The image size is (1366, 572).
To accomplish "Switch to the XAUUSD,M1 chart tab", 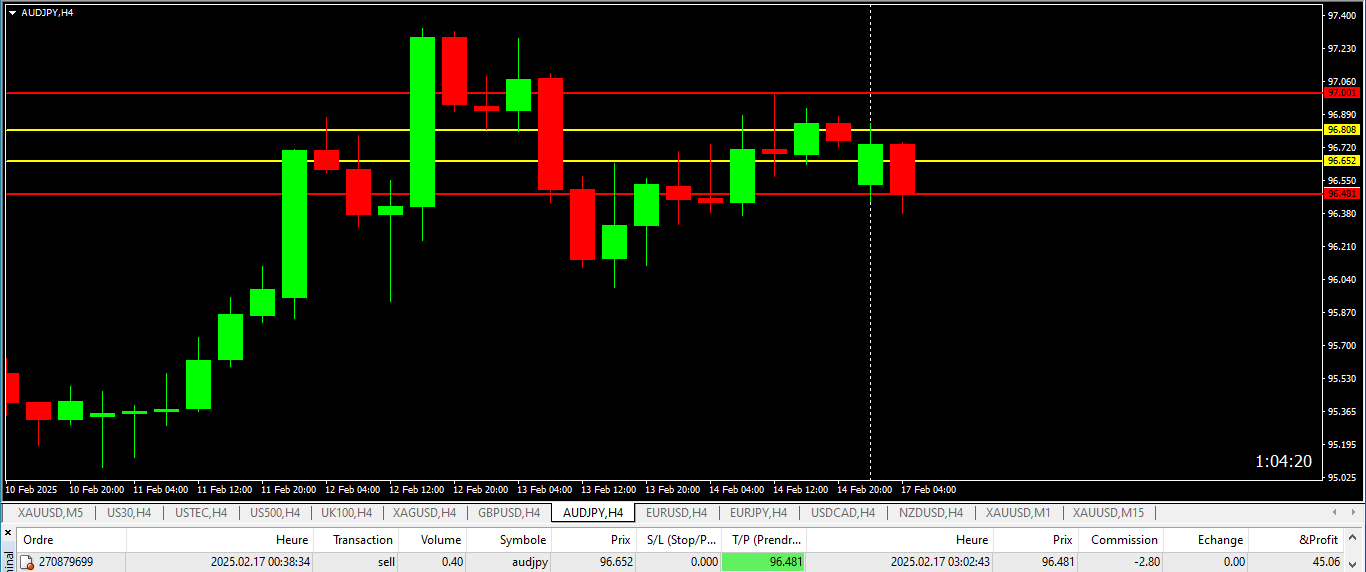I will click(1018, 513).
